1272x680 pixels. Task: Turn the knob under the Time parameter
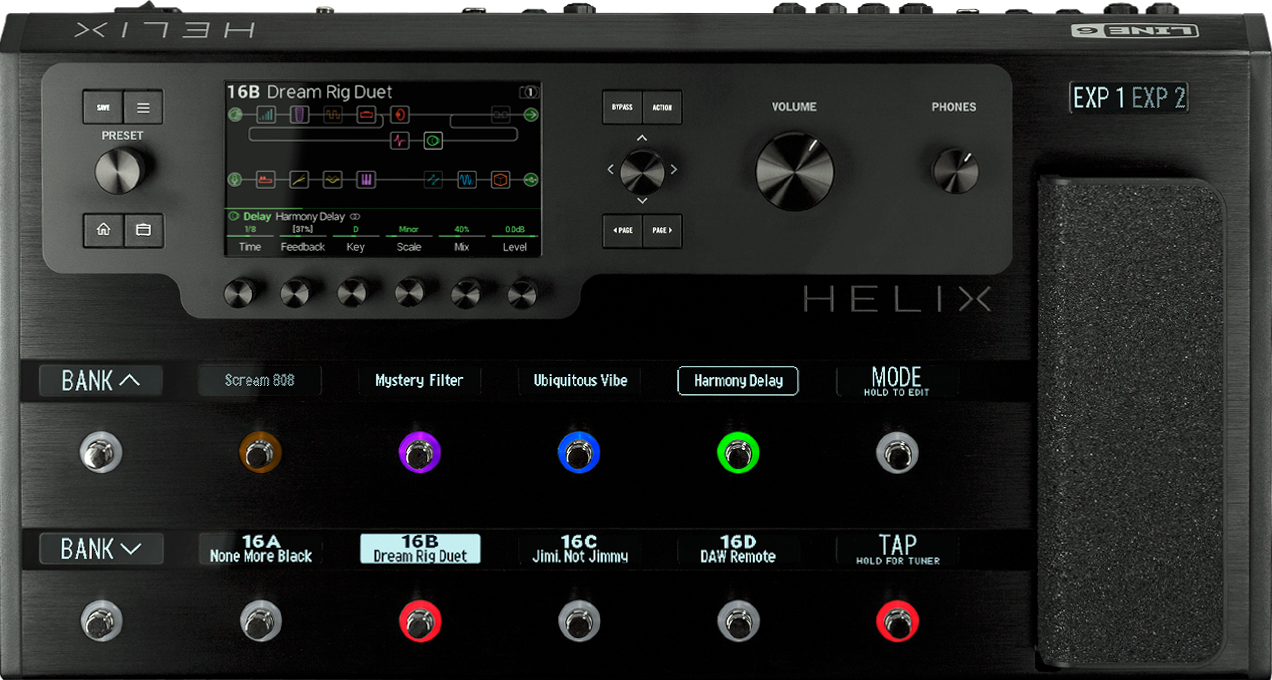pyautogui.click(x=240, y=293)
